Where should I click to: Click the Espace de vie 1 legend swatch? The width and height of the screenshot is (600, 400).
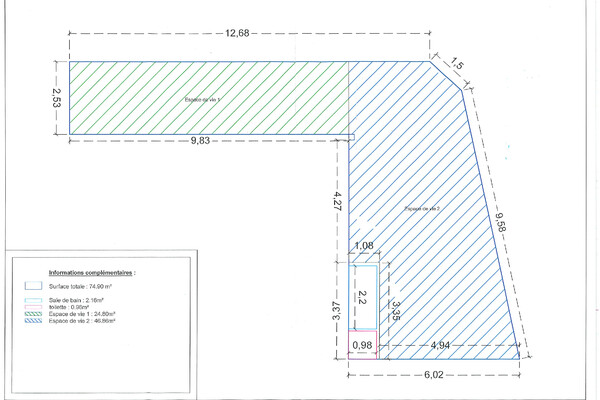click(34, 313)
